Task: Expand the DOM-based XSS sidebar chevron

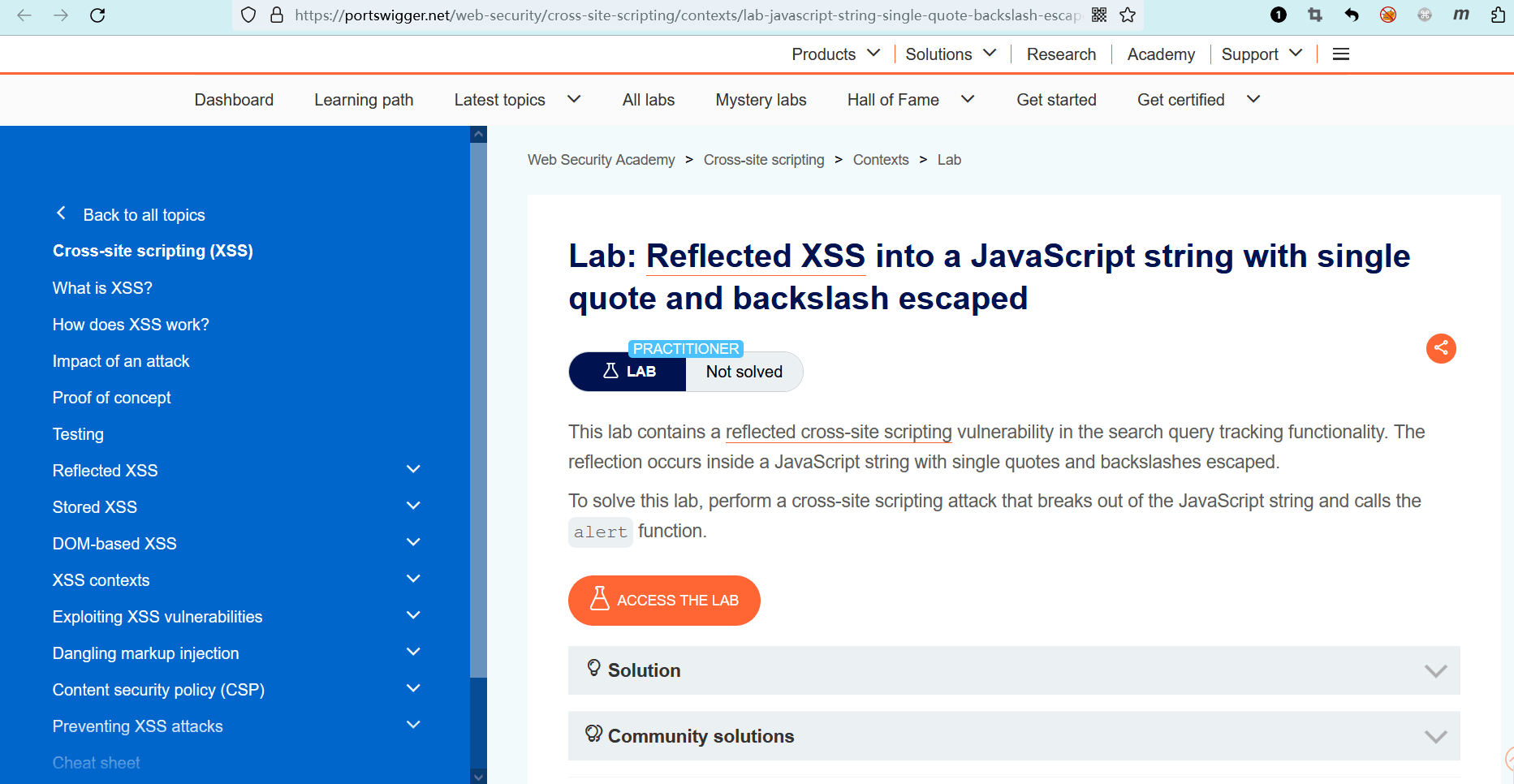Action: tap(413, 543)
